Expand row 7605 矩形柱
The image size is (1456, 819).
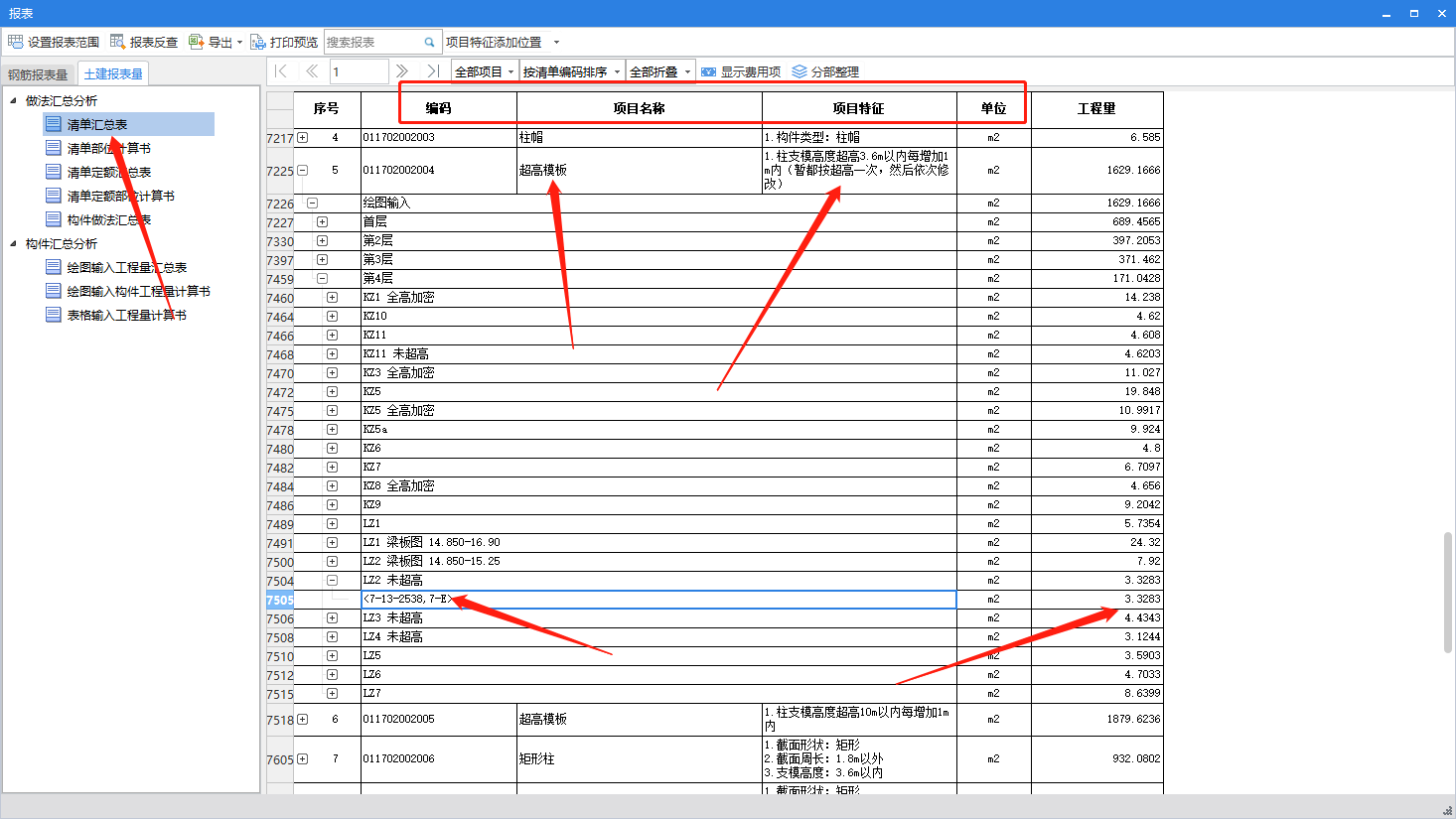(303, 759)
